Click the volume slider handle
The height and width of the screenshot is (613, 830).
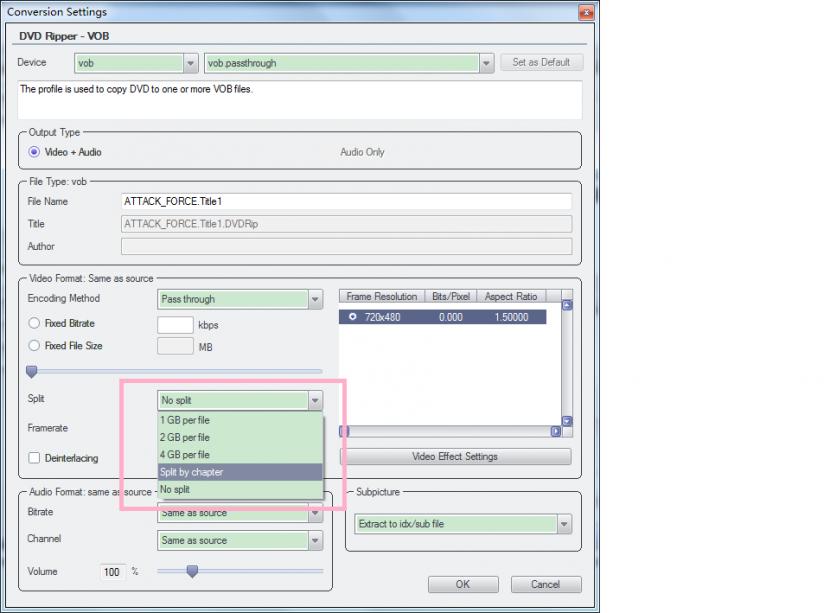pos(192,571)
